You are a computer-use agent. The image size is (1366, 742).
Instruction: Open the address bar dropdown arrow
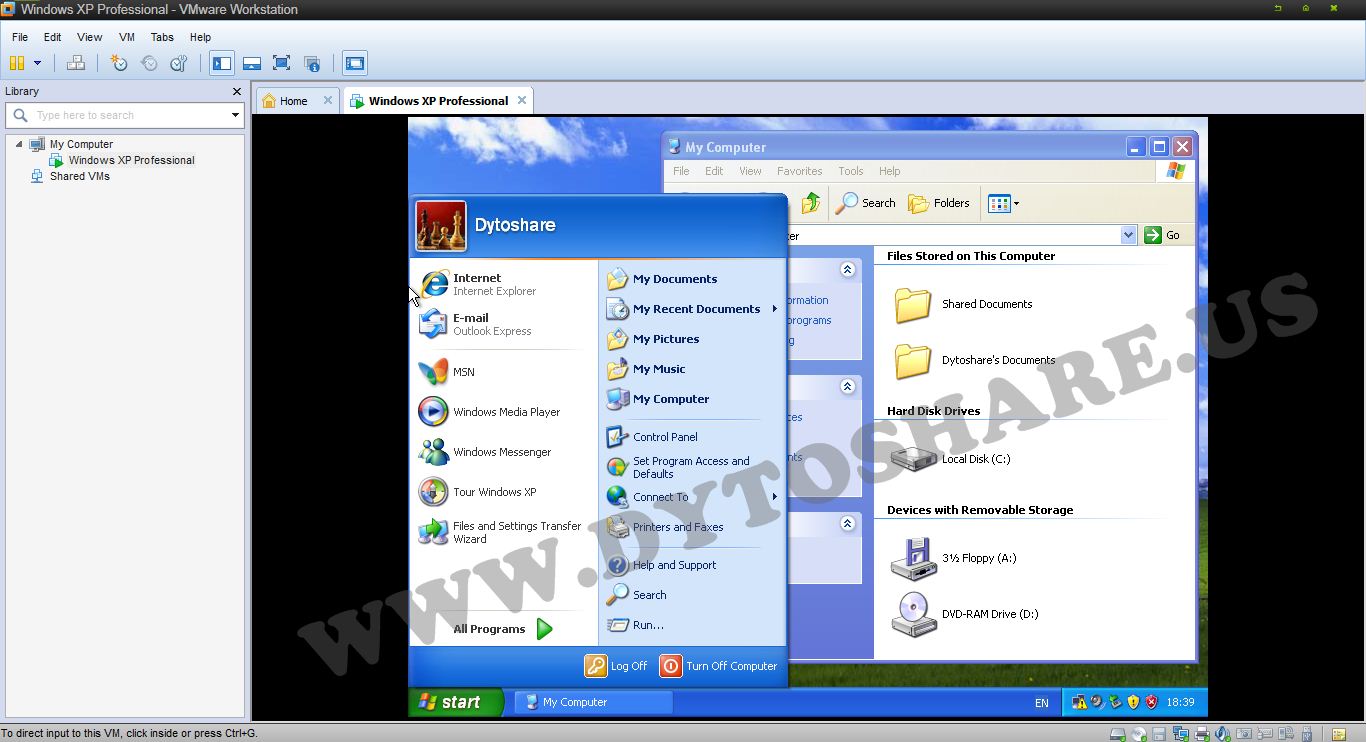coord(1129,235)
